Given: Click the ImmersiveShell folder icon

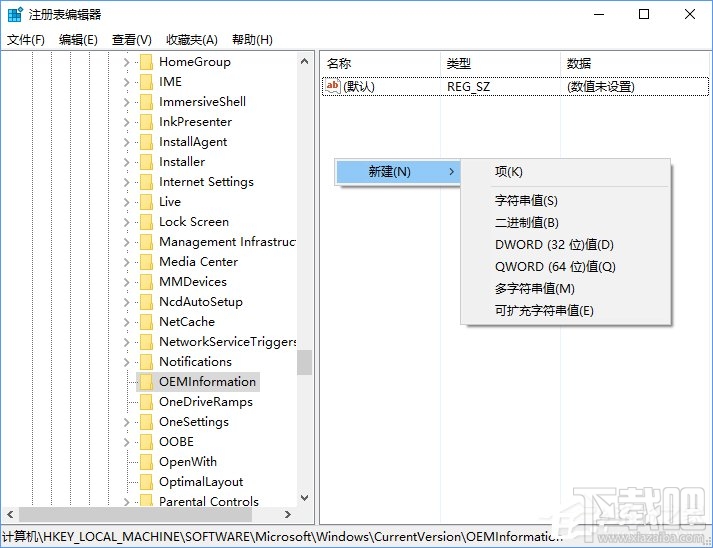Looking at the screenshot, I should pyautogui.click(x=146, y=102).
